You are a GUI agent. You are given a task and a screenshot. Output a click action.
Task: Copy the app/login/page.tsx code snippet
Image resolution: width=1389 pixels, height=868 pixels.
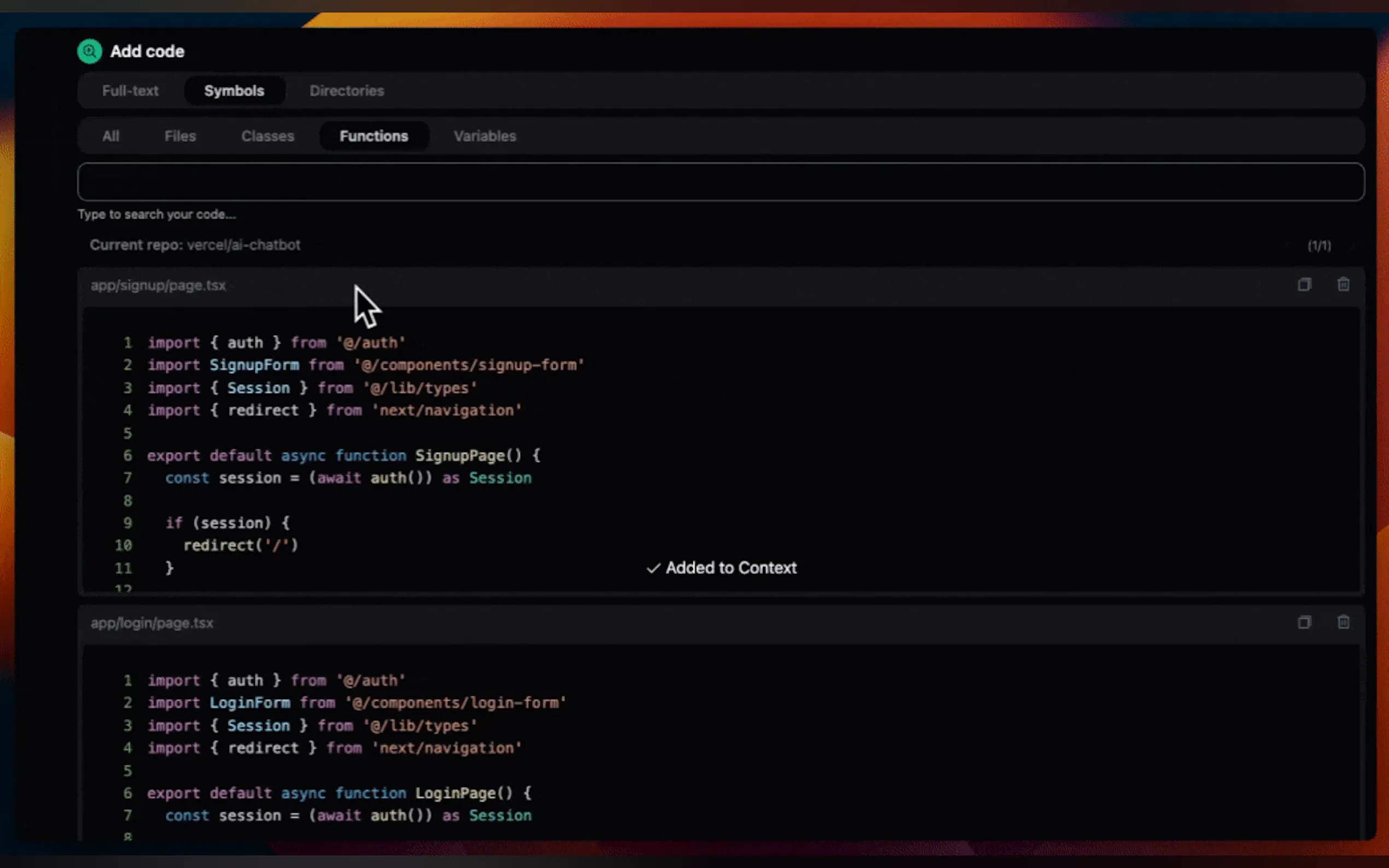(1304, 622)
